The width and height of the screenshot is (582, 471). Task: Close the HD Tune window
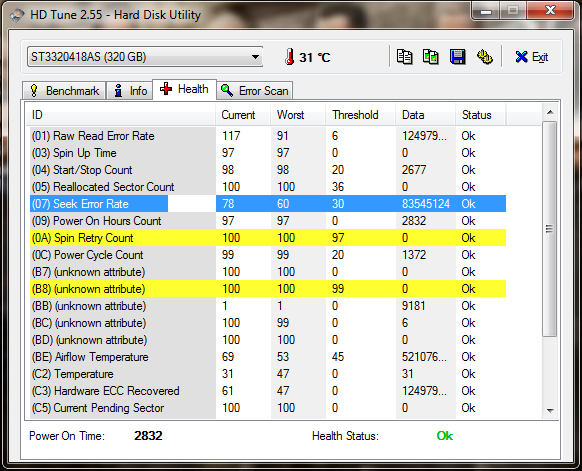550,11
